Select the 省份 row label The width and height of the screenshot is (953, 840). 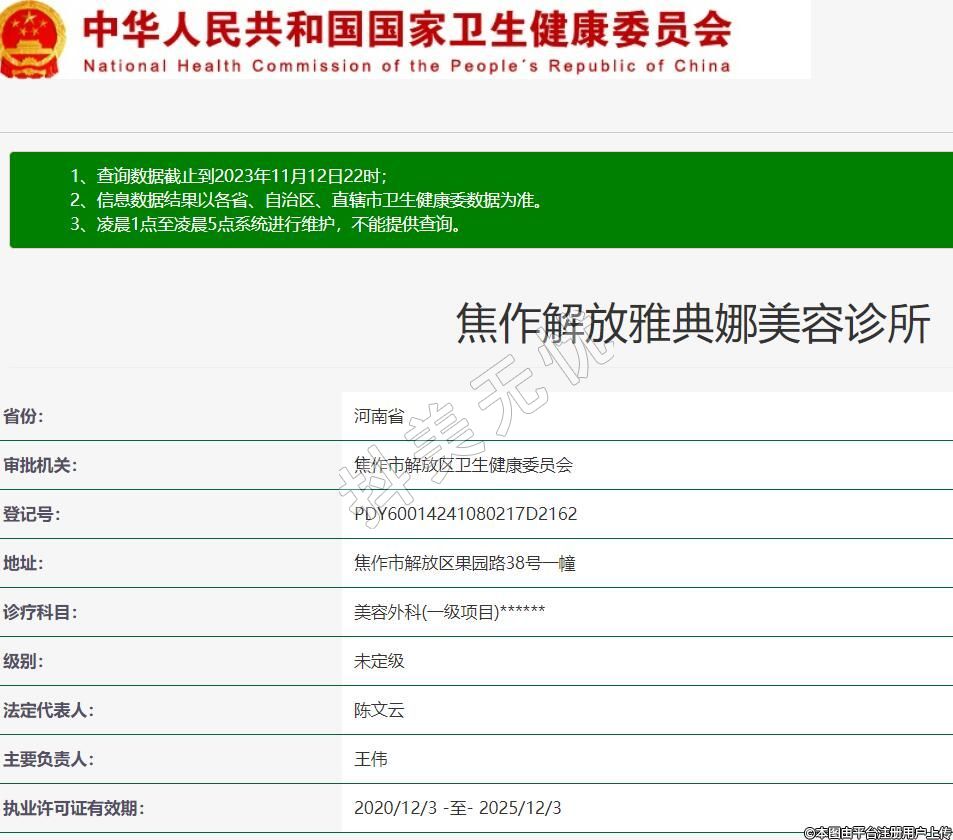(24, 416)
